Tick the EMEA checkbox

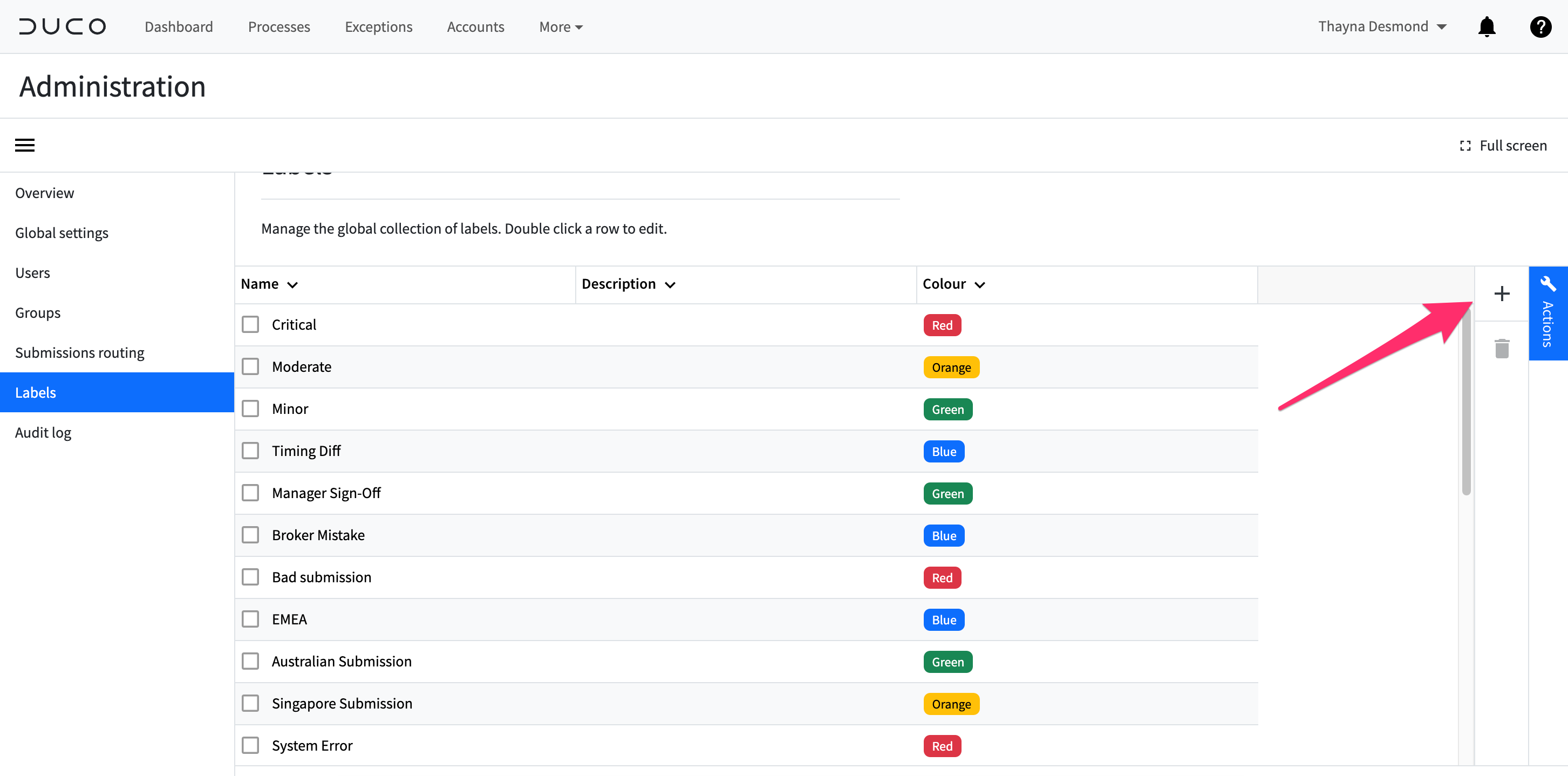pos(250,619)
